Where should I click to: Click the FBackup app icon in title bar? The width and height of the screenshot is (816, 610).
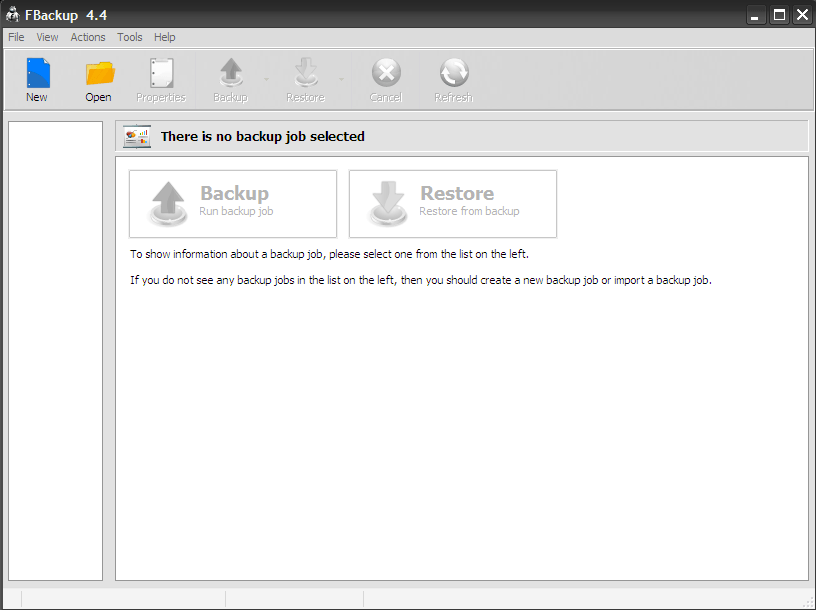click(x=12, y=15)
